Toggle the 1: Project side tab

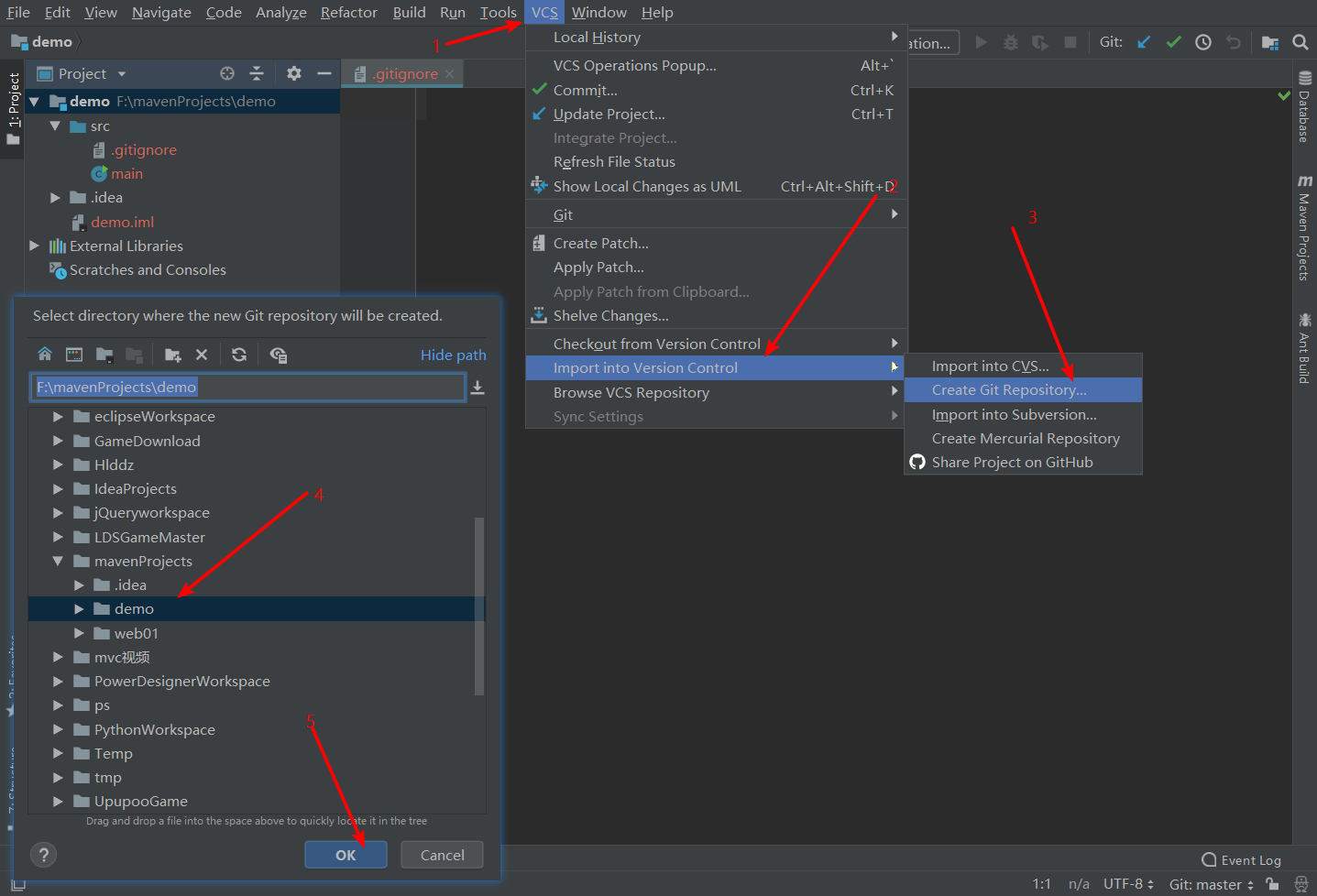coord(13,108)
